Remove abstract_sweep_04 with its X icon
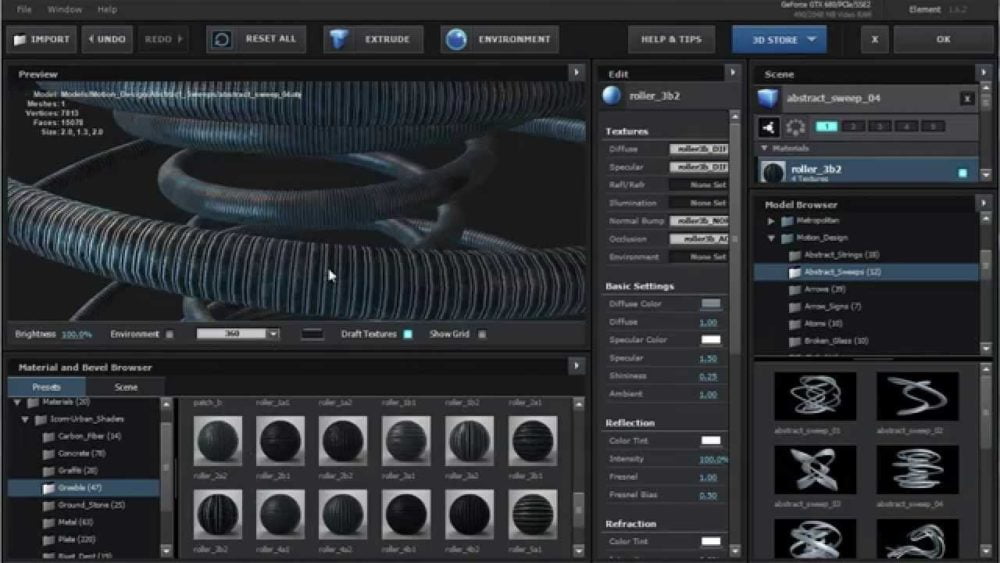This screenshot has height=563, width=1000. point(967,98)
